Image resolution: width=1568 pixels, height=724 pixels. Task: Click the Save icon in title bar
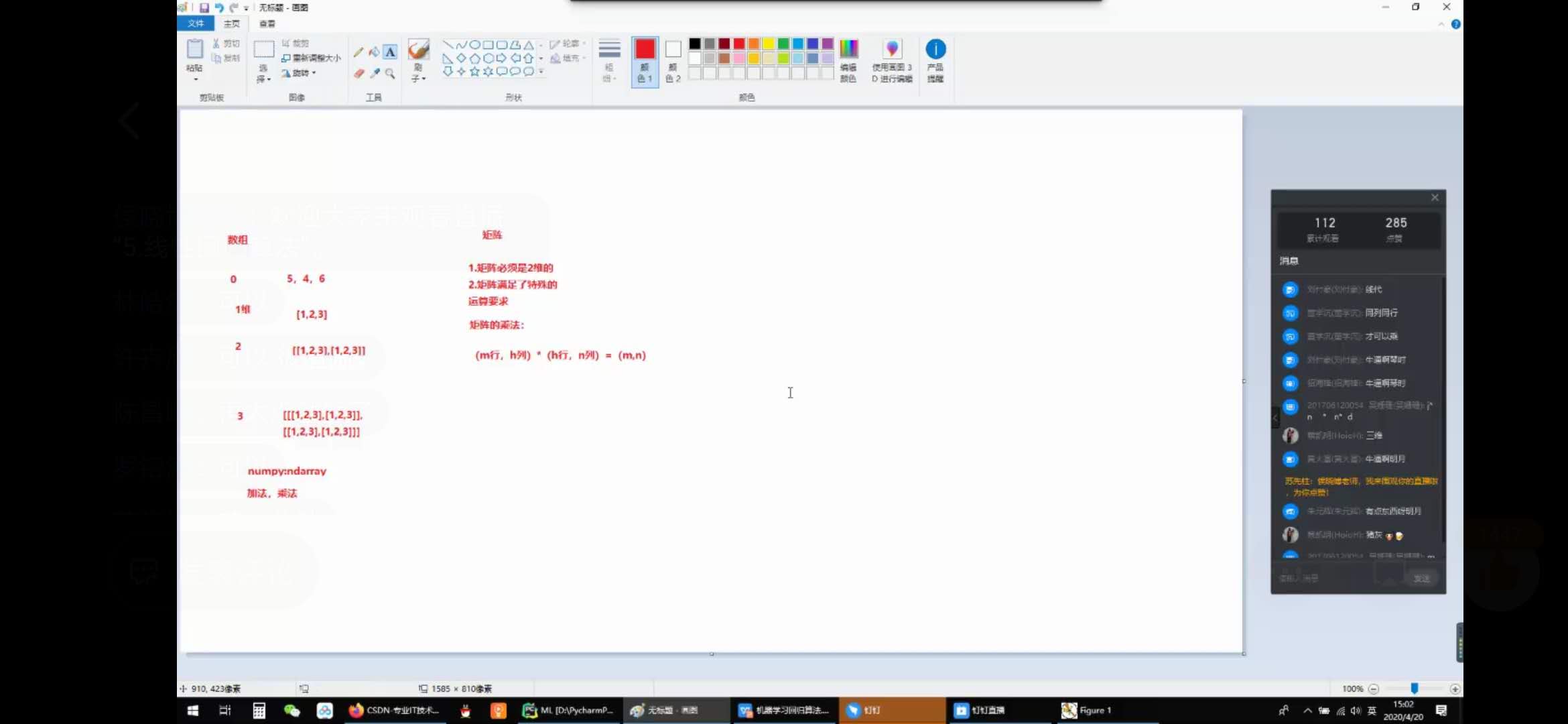(204, 7)
